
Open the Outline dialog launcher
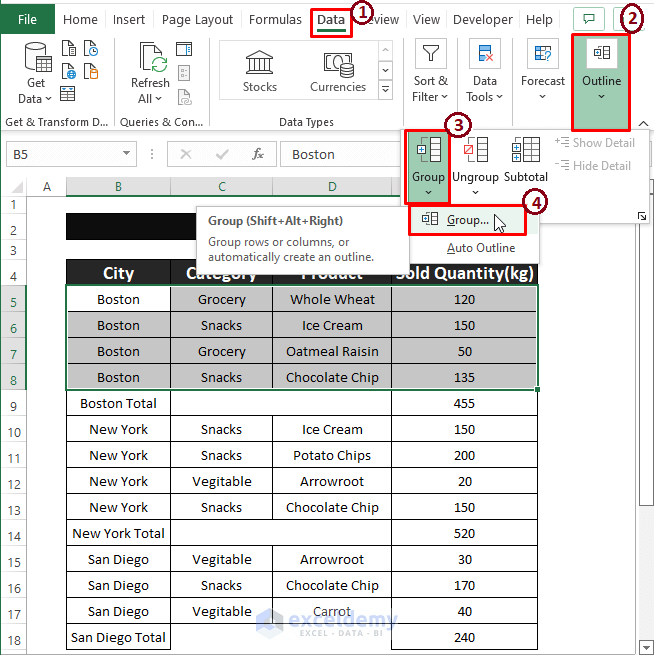click(642, 216)
